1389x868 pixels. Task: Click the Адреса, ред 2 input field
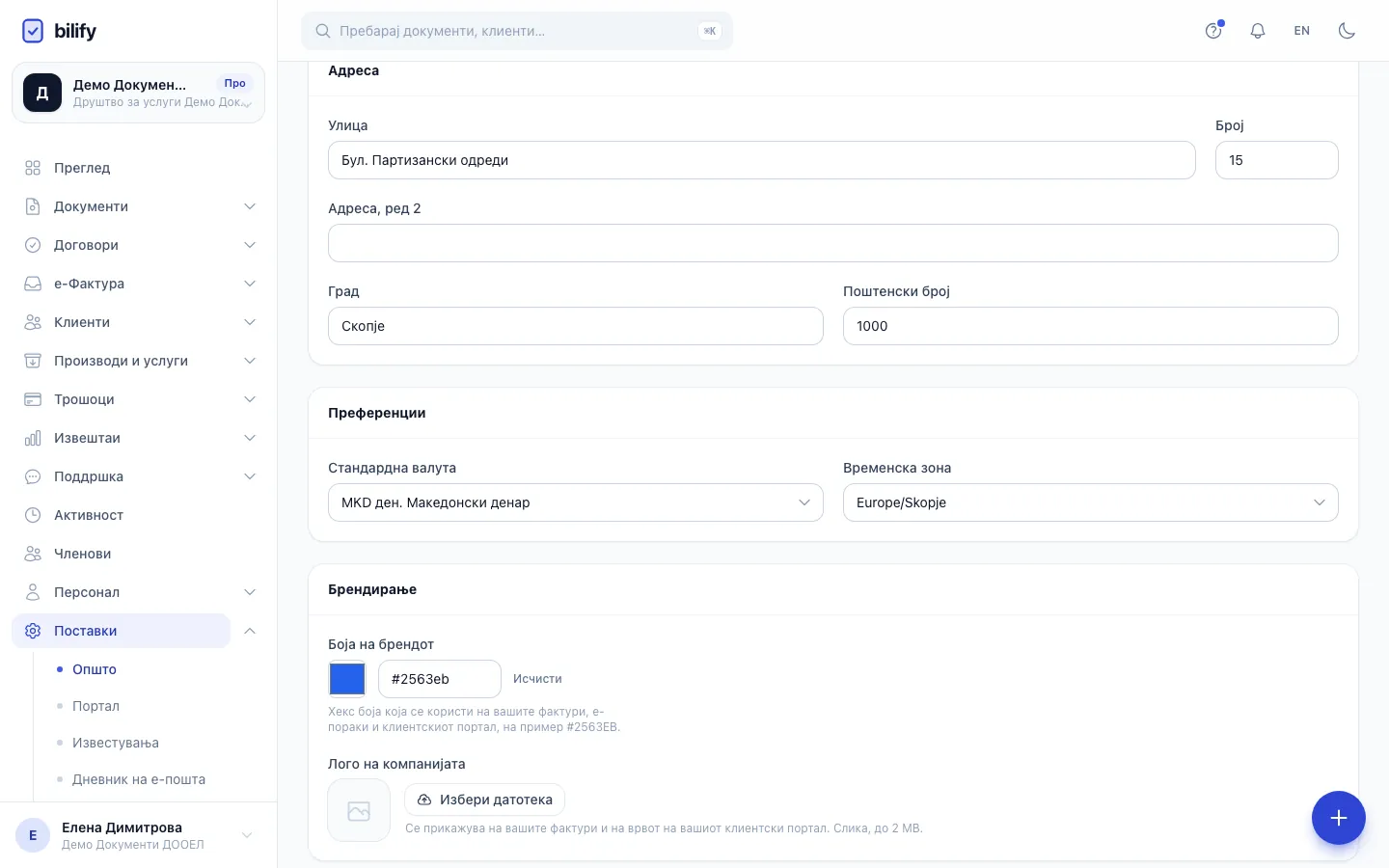pyautogui.click(x=833, y=243)
